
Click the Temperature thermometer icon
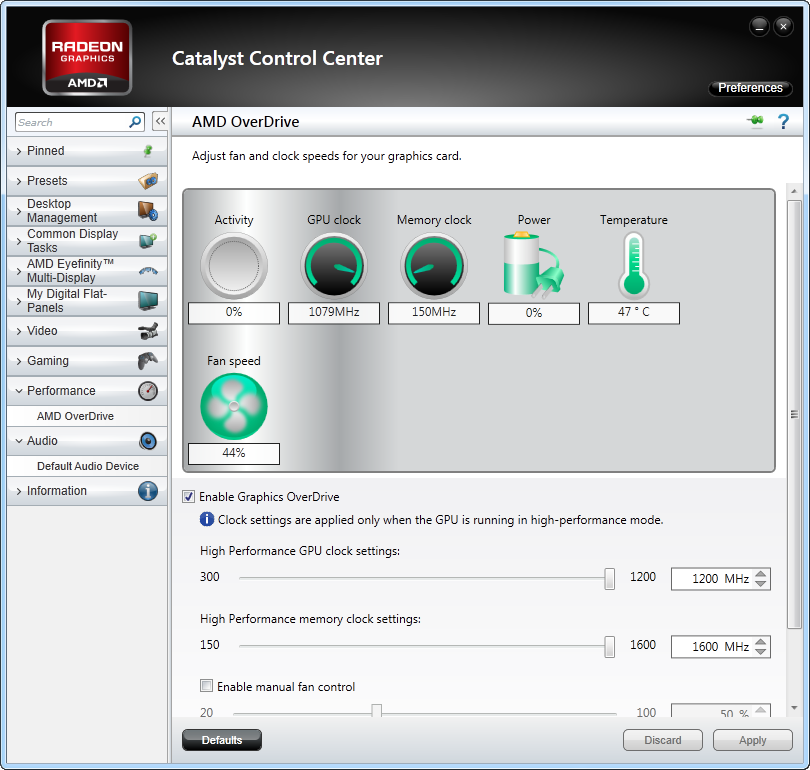click(634, 265)
